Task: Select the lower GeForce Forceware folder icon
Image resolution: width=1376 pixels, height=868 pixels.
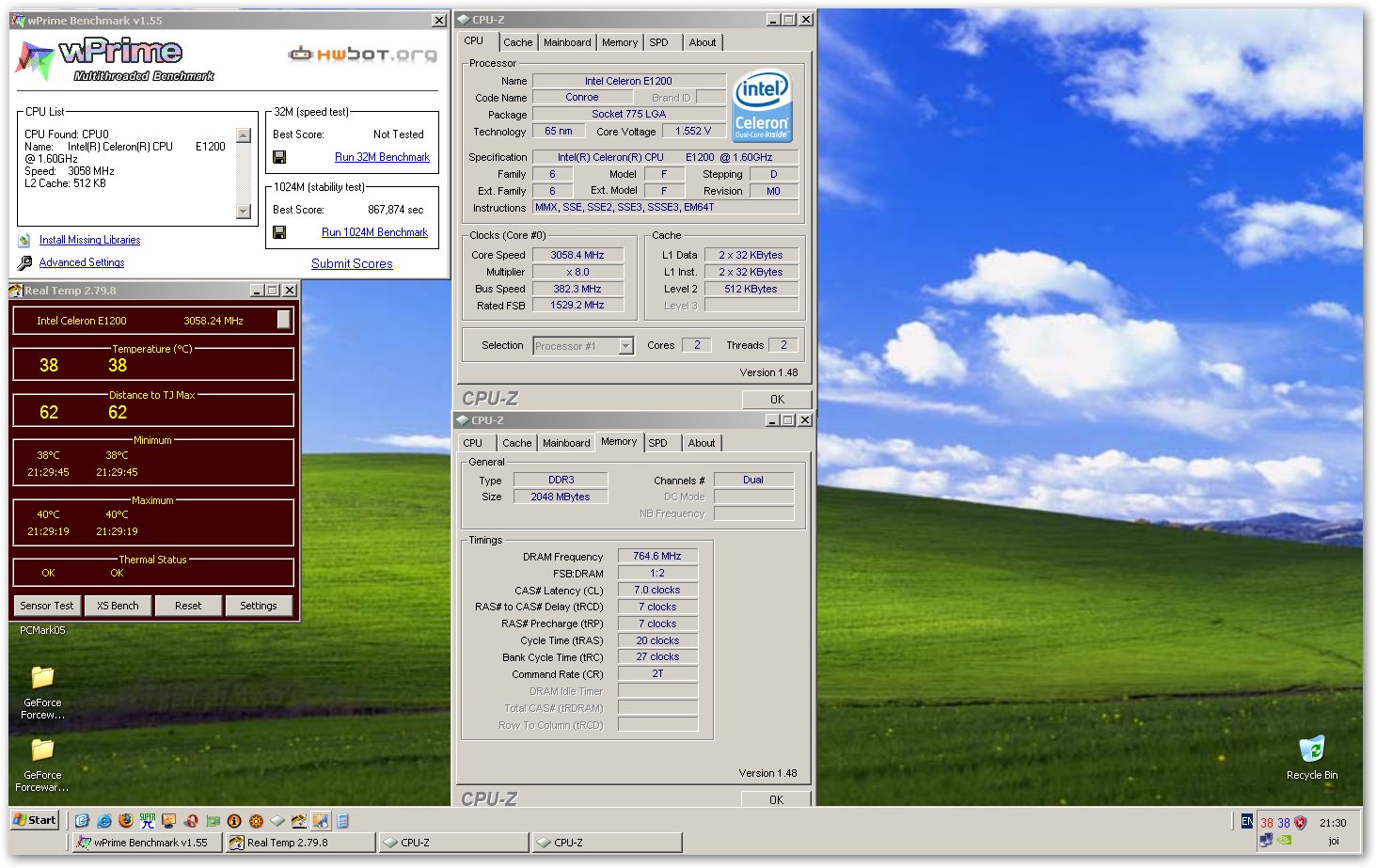Action: coord(42,750)
